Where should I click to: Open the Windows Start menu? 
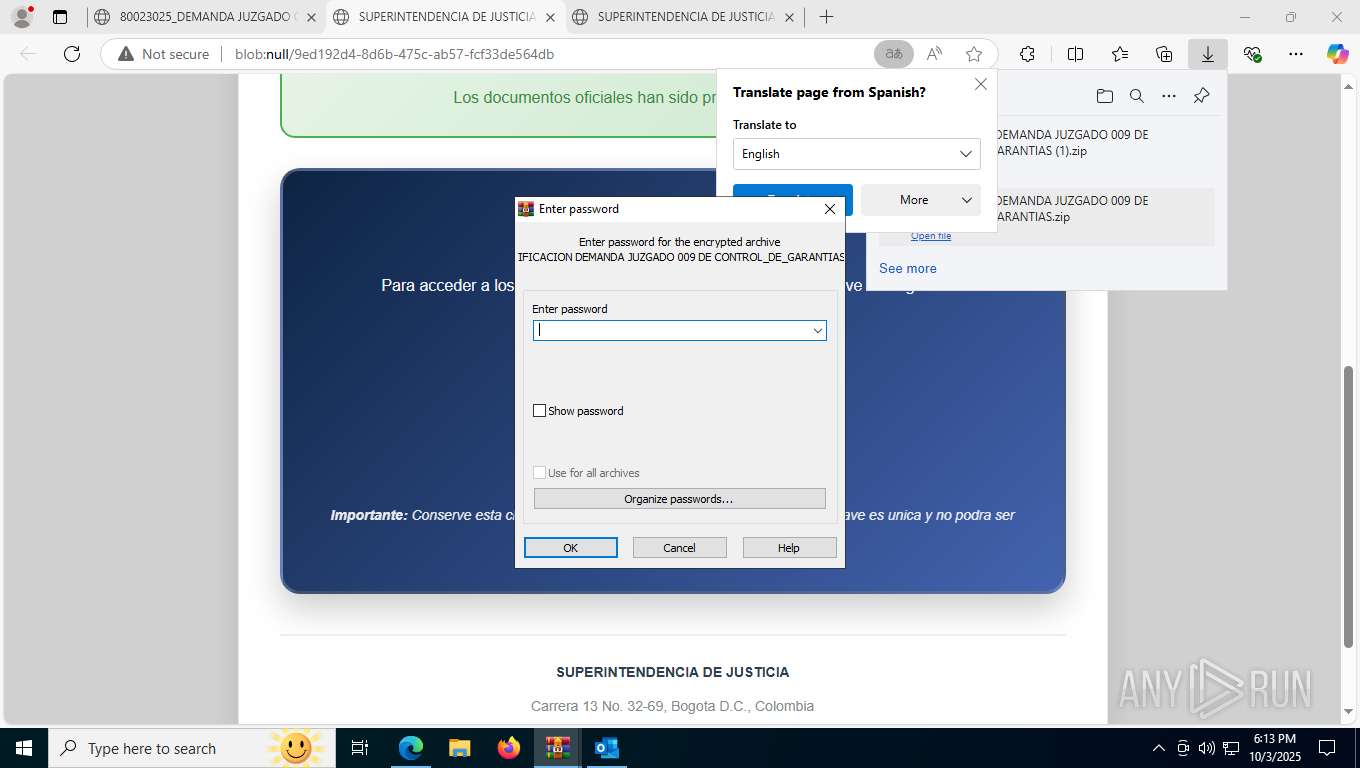point(23,748)
